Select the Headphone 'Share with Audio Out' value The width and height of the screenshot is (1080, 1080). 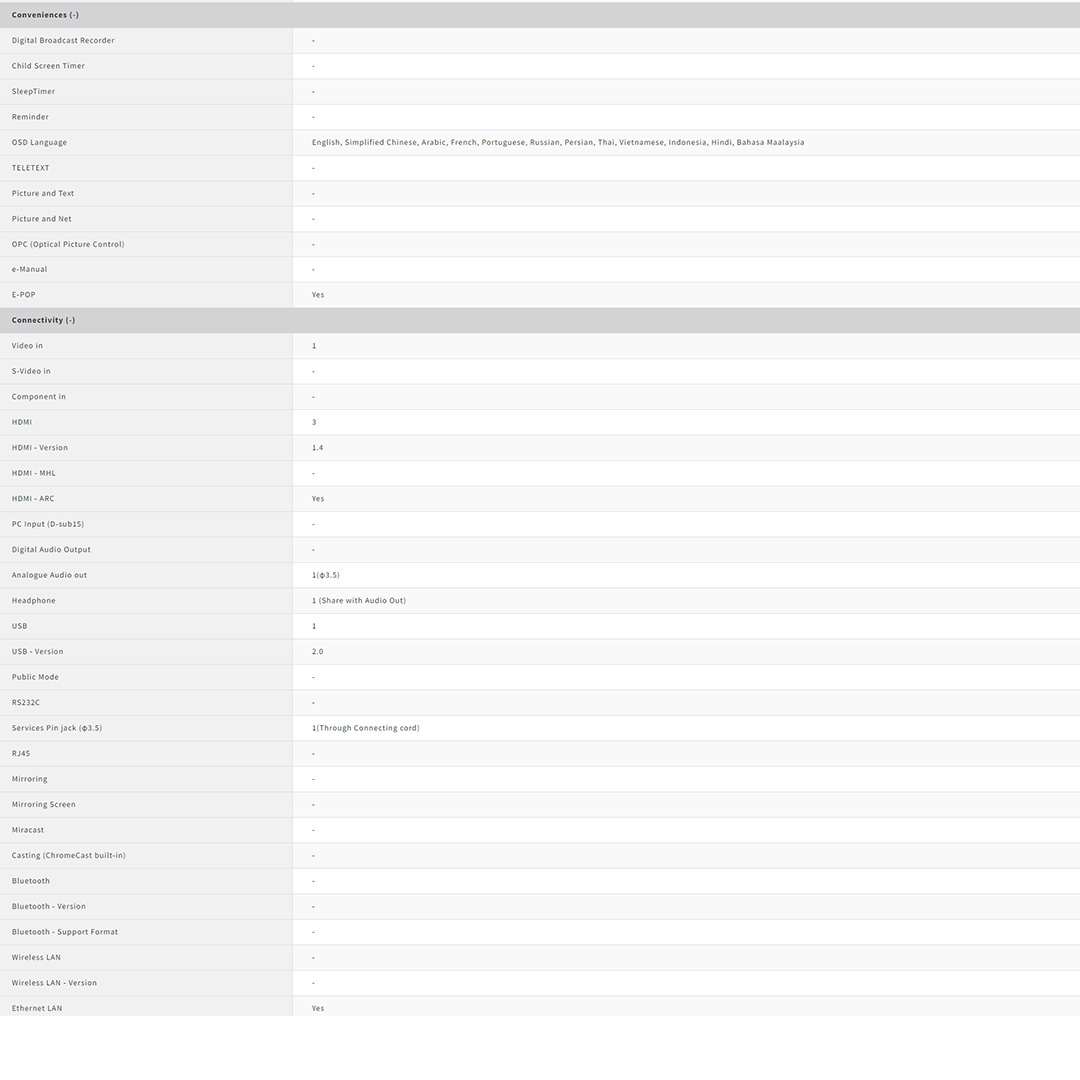tap(358, 601)
